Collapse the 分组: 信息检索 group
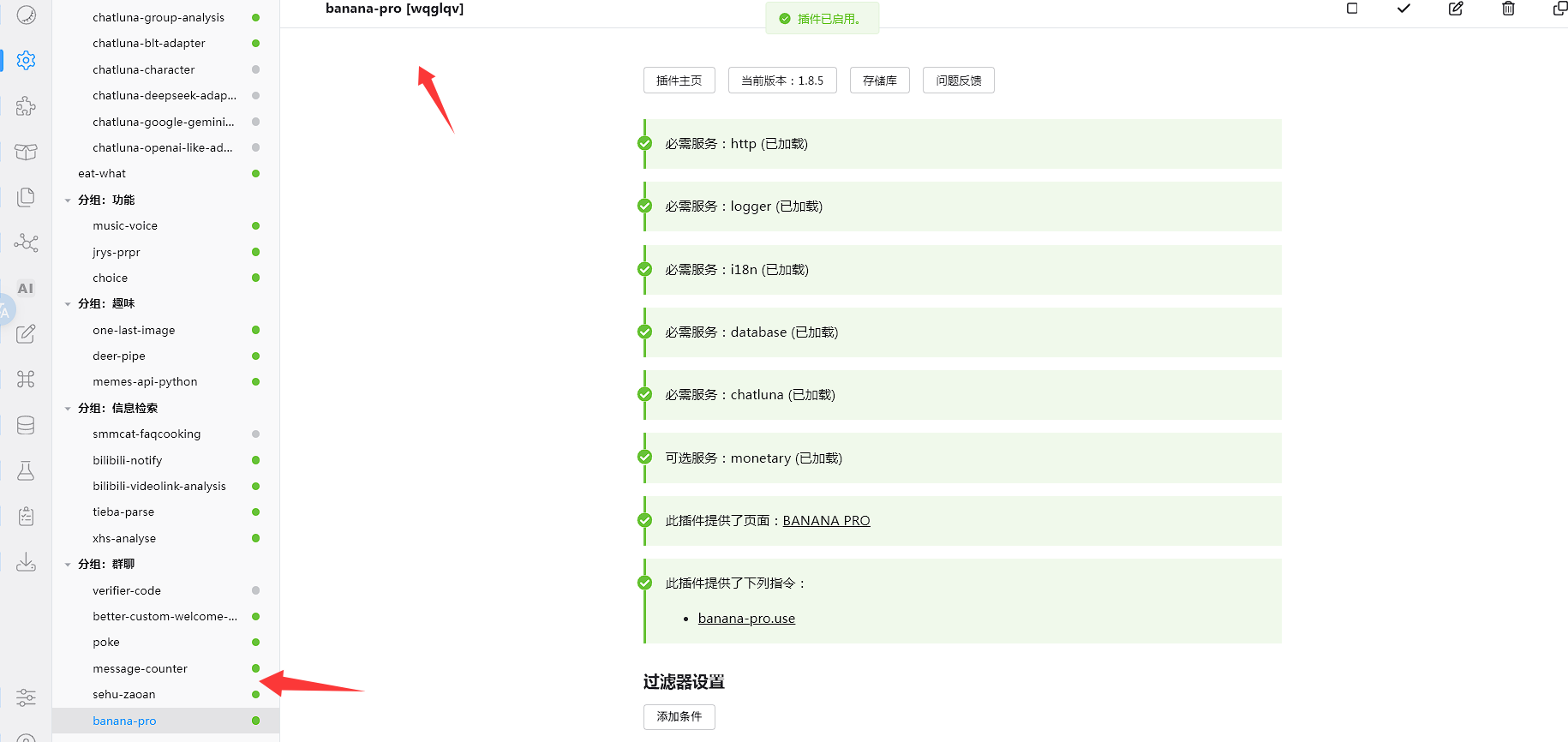This screenshot has width=1568, height=742. point(68,409)
